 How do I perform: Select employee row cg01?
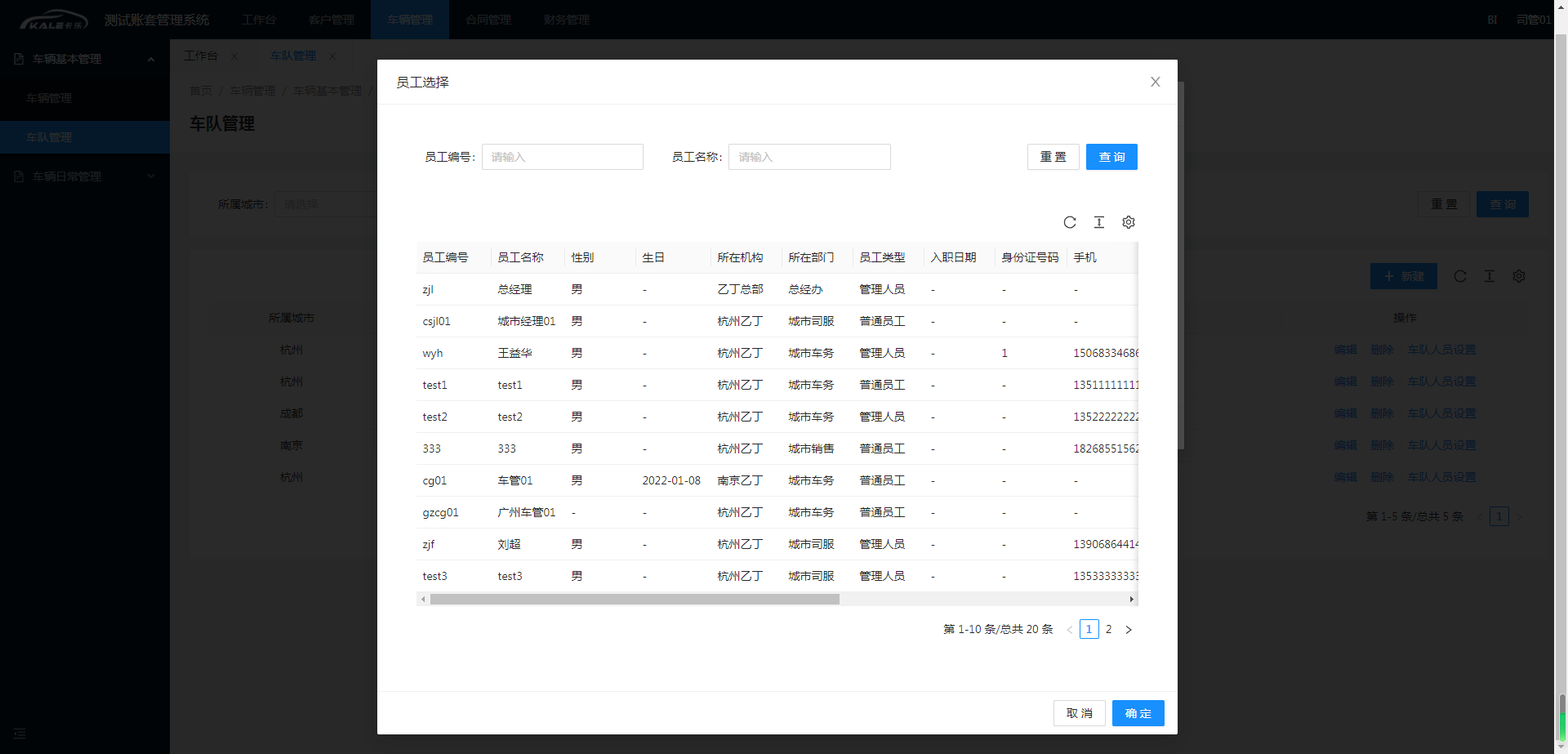pos(777,480)
